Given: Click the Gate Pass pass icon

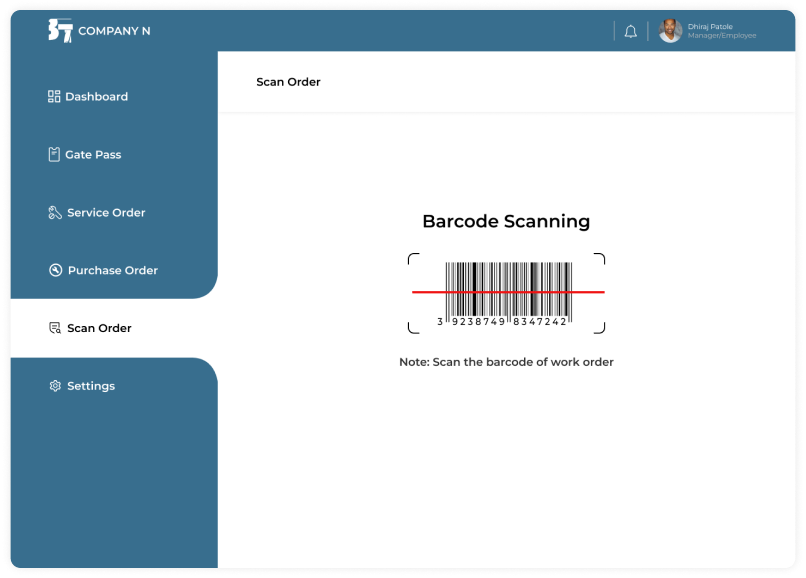Looking at the screenshot, I should [52, 154].
